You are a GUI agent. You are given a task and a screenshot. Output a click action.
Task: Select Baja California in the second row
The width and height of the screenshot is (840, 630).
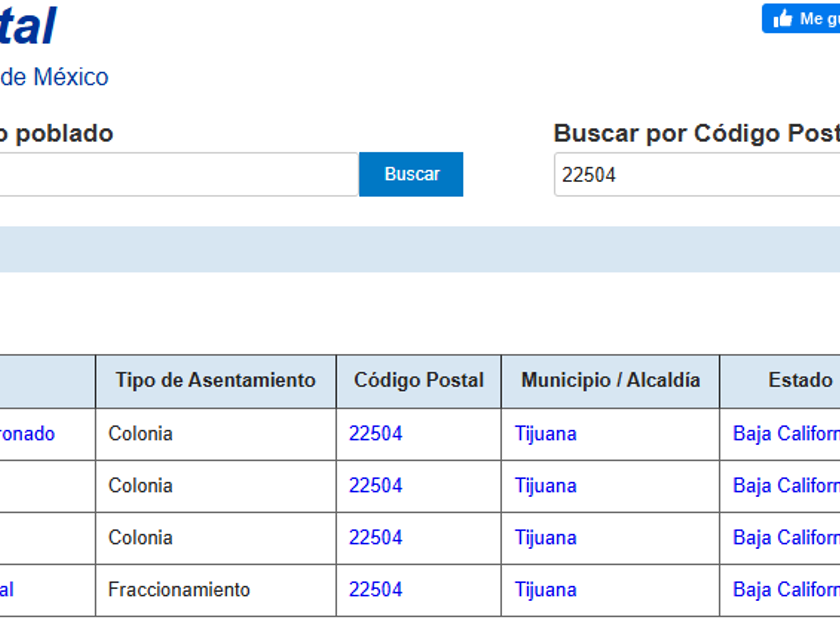786,486
